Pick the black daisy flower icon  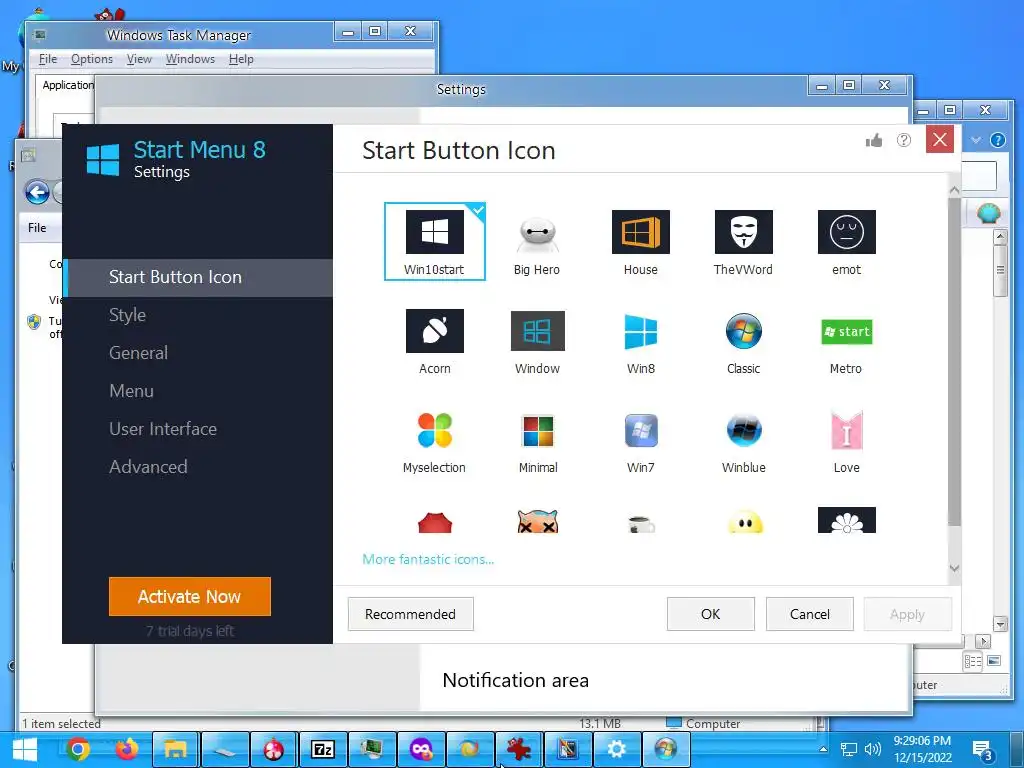846,520
